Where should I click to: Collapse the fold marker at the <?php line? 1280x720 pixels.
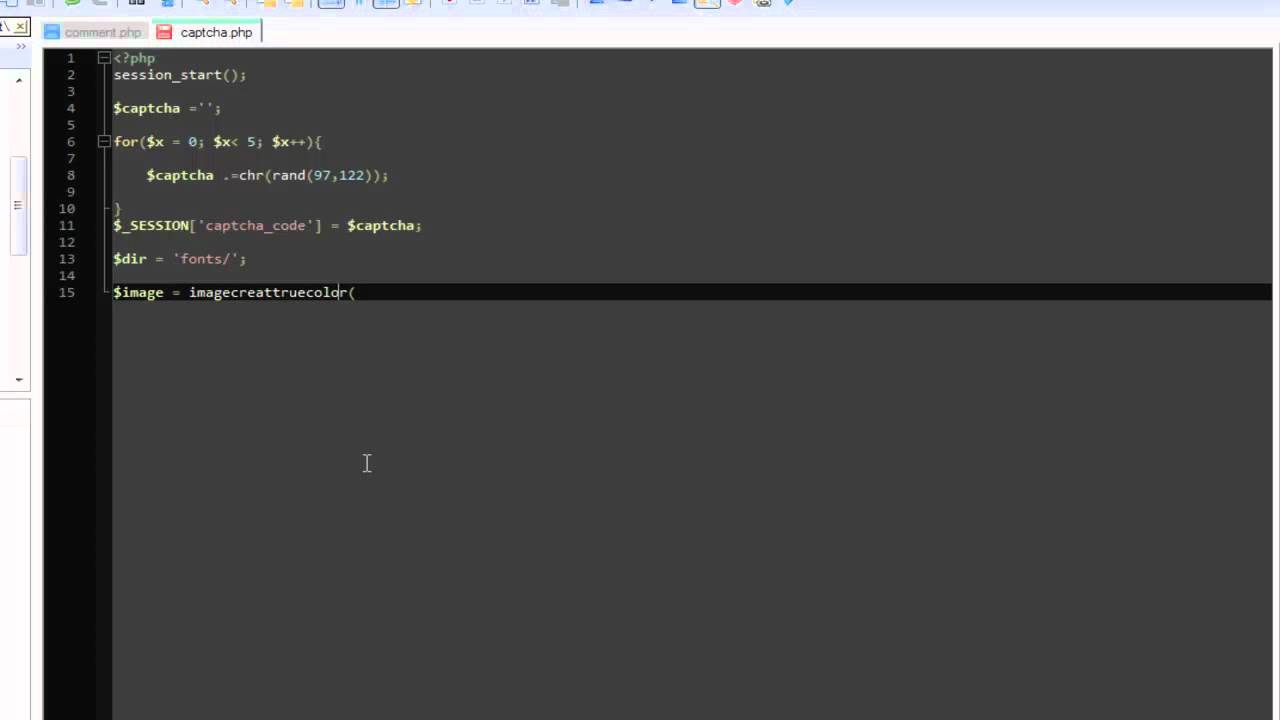[104, 58]
